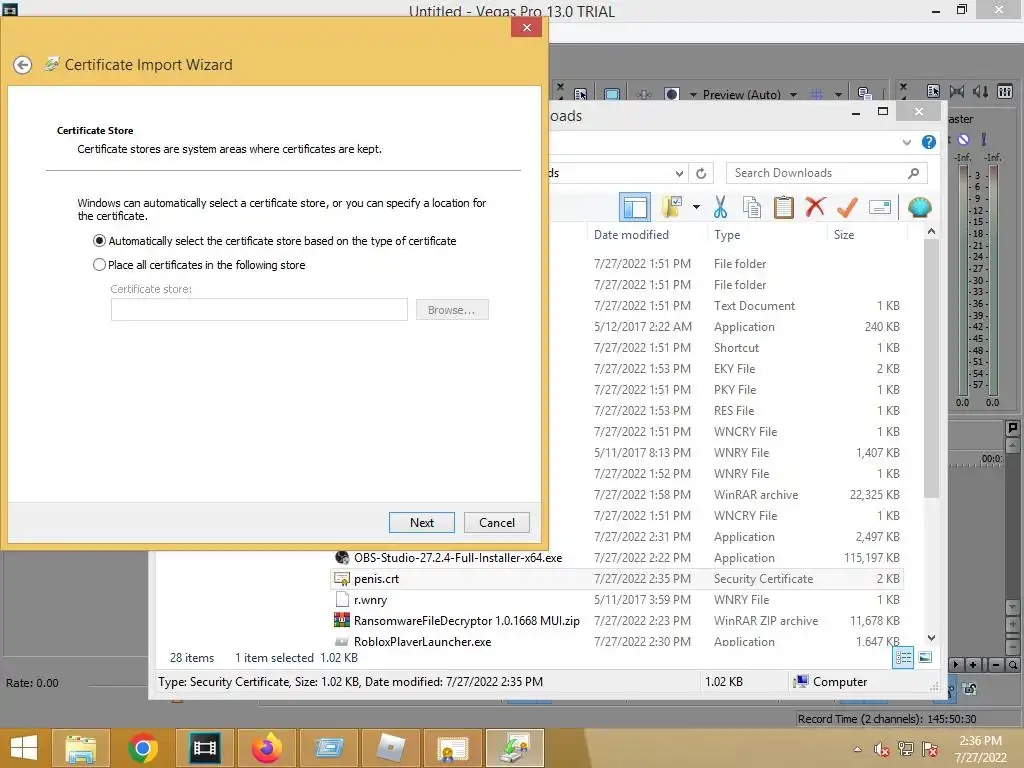Close the Certificate Import Wizard dialog
This screenshot has height=768, width=1024.
526,27
